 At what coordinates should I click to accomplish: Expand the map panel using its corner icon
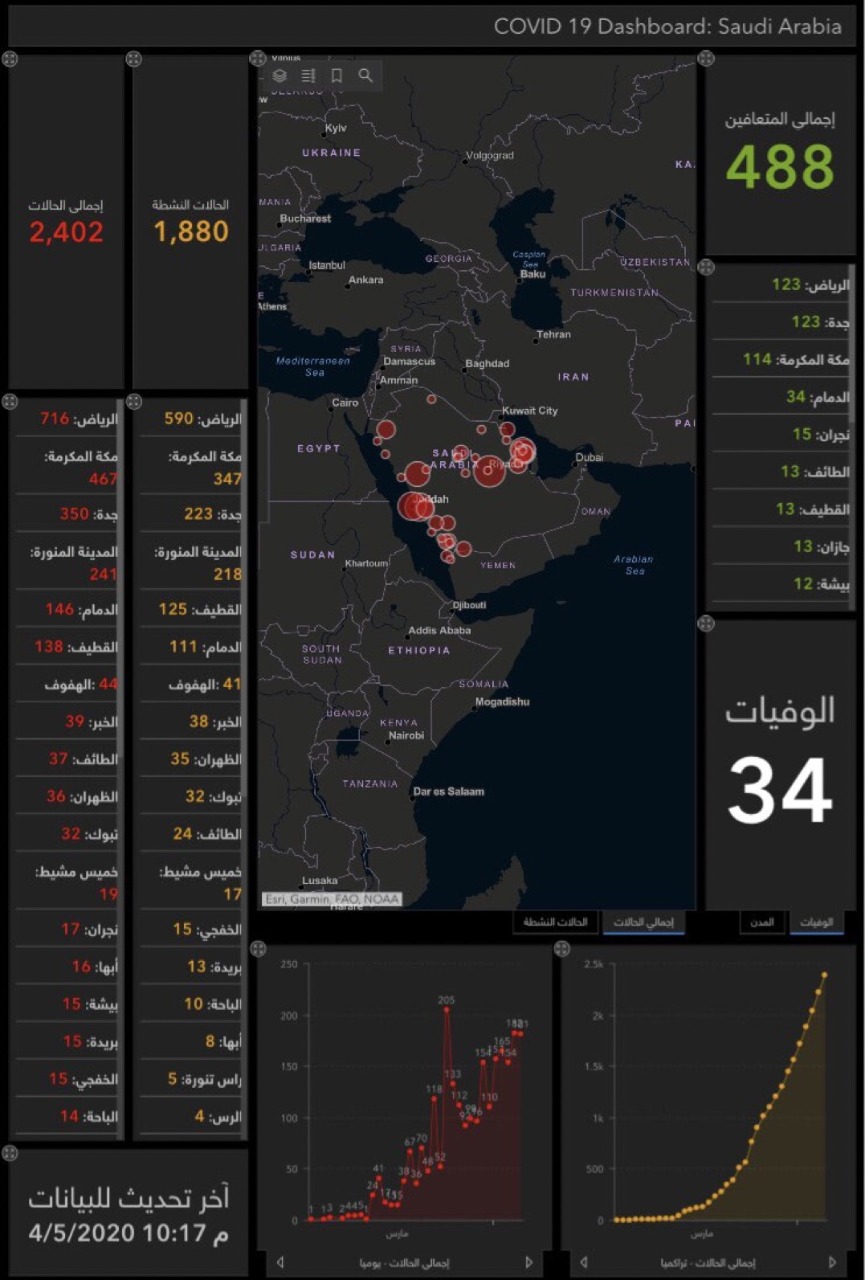tap(258, 59)
